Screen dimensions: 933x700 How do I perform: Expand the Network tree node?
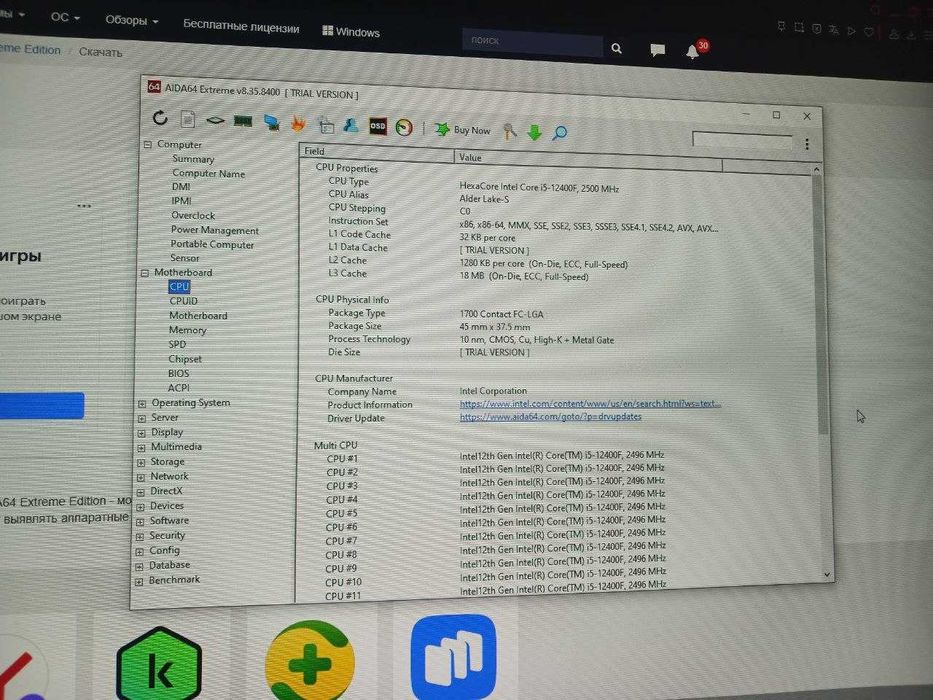140,477
